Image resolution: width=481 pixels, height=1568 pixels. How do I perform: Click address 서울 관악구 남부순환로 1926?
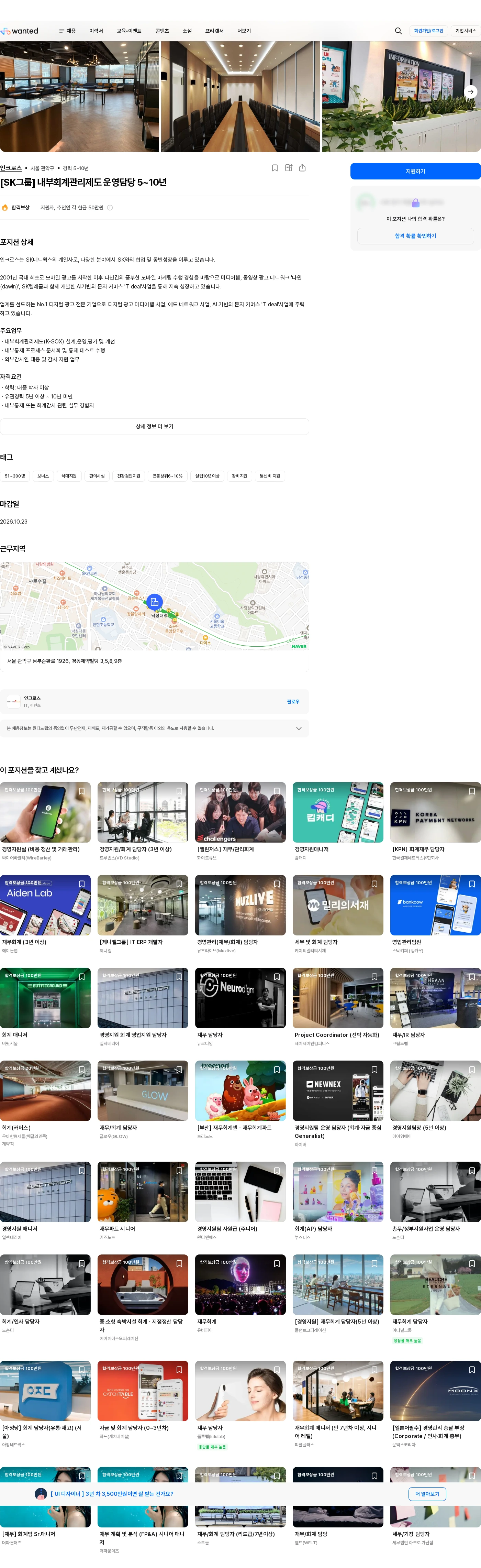click(65, 661)
